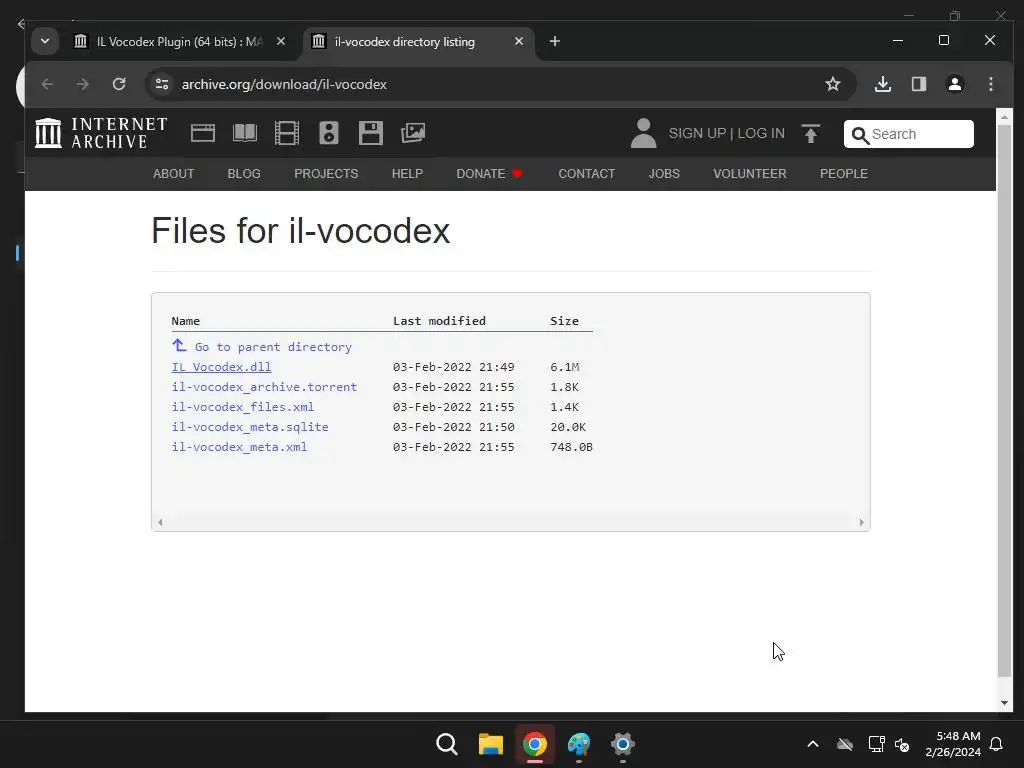Open the Video filmstrip icon
This screenshot has height=768, width=1024.
click(287, 133)
